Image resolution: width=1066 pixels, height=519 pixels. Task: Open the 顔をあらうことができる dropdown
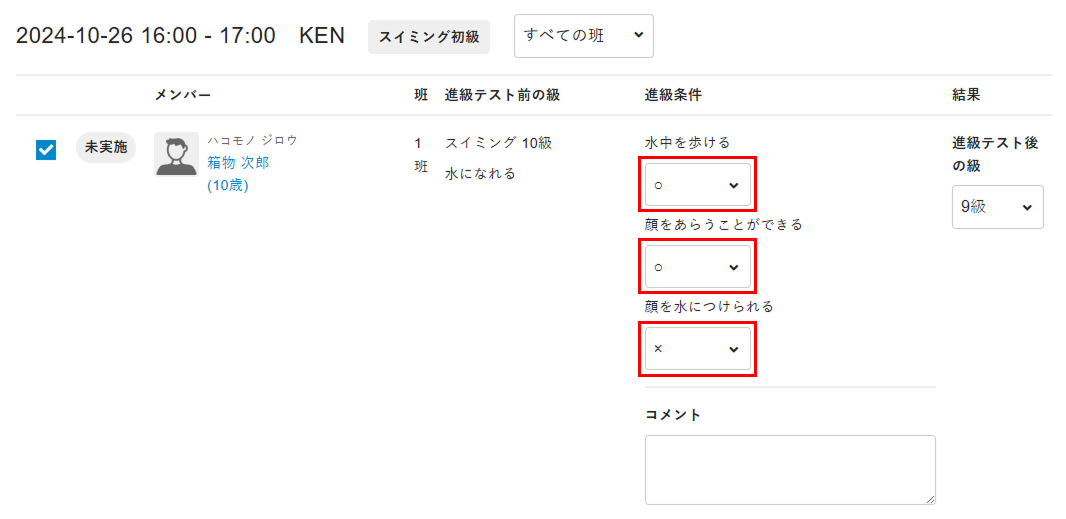coord(698,267)
